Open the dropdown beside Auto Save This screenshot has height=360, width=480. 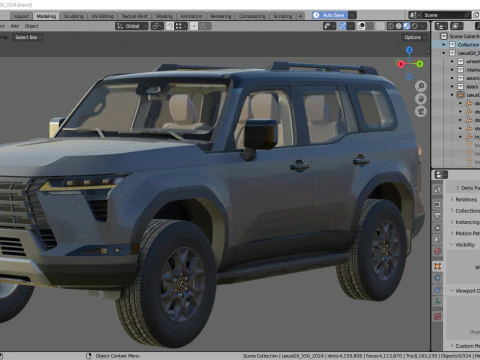[352, 15]
